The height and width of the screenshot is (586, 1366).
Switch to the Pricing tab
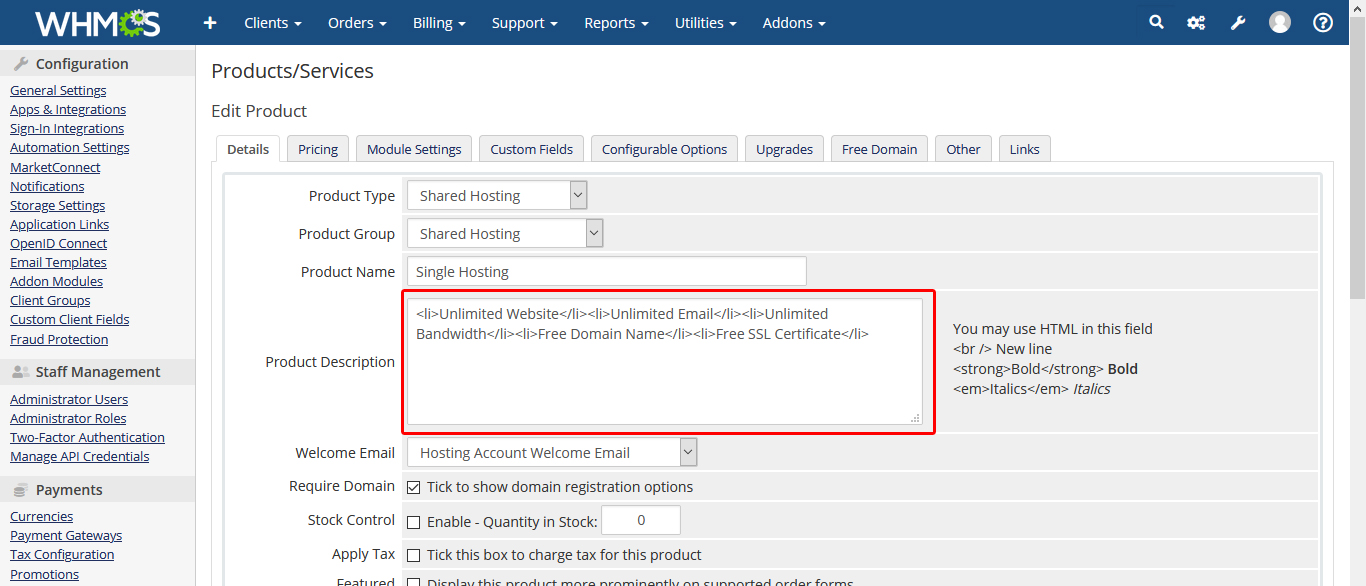(x=318, y=149)
